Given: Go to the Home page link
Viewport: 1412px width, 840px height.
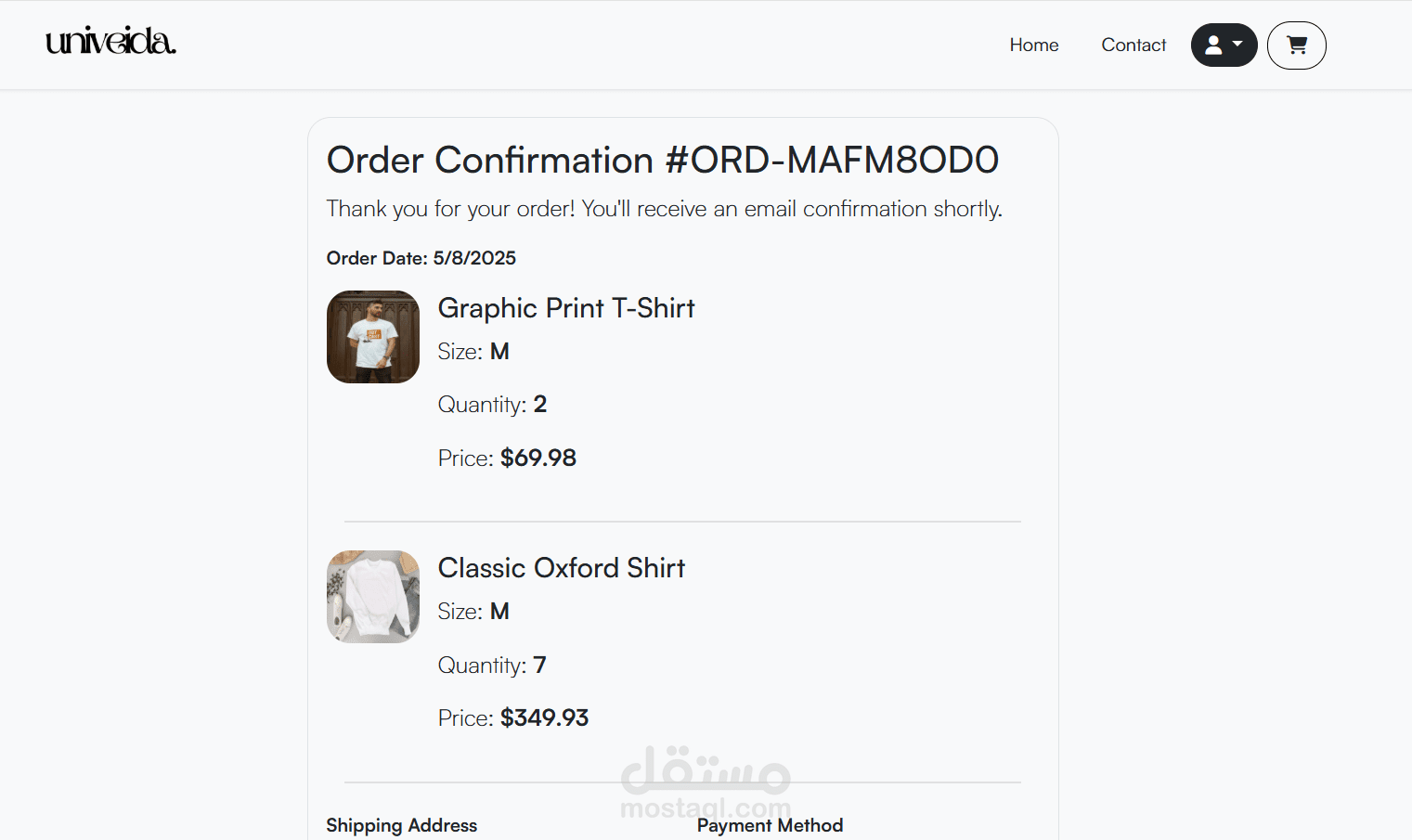Looking at the screenshot, I should [x=1034, y=45].
